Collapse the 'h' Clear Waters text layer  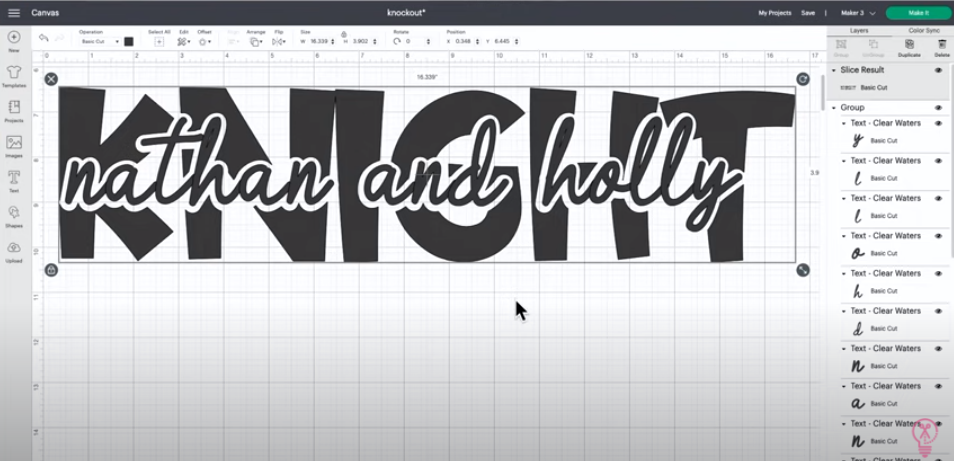844,274
